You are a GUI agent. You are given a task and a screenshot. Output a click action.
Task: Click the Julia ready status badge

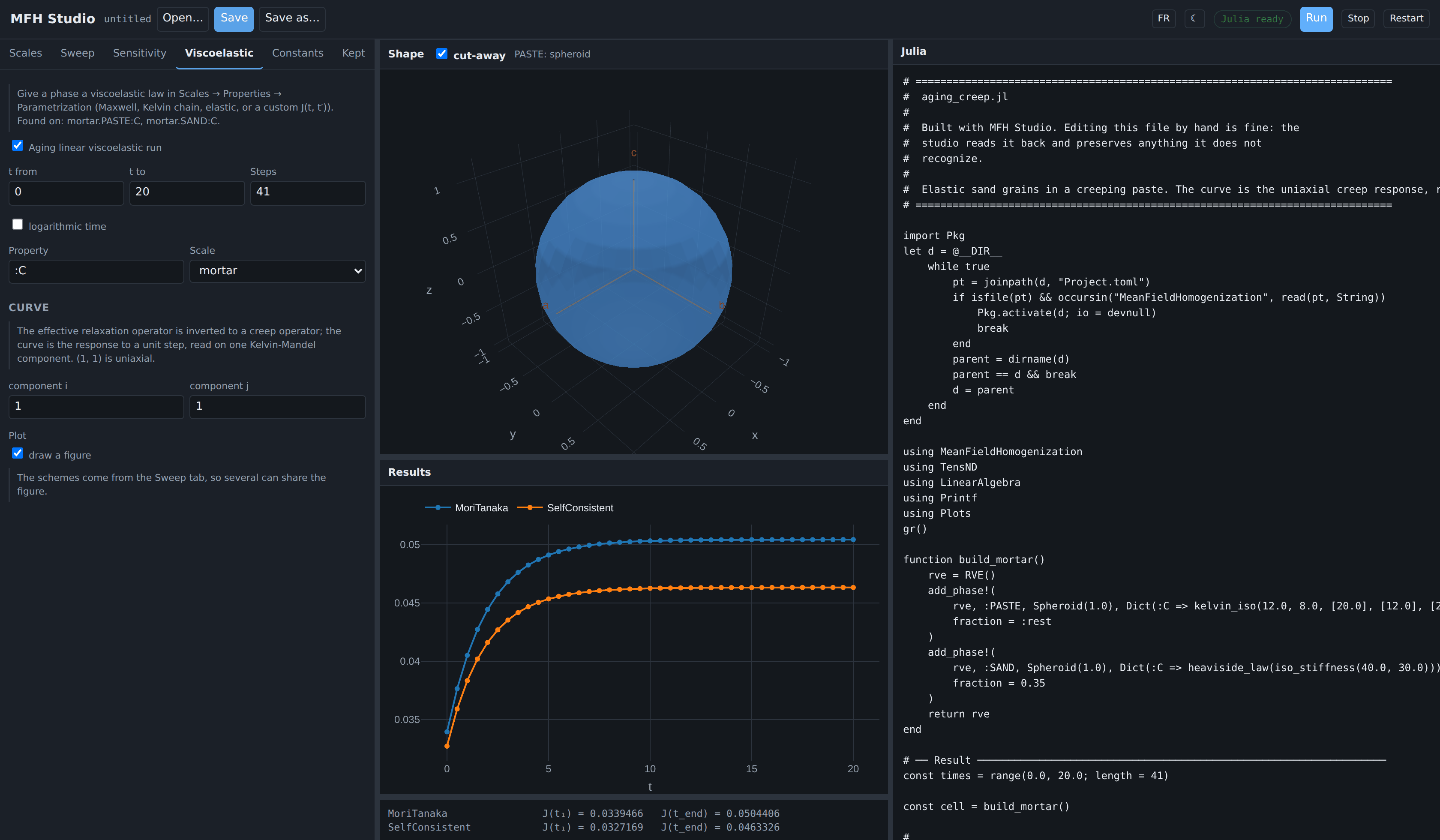tap(1252, 19)
